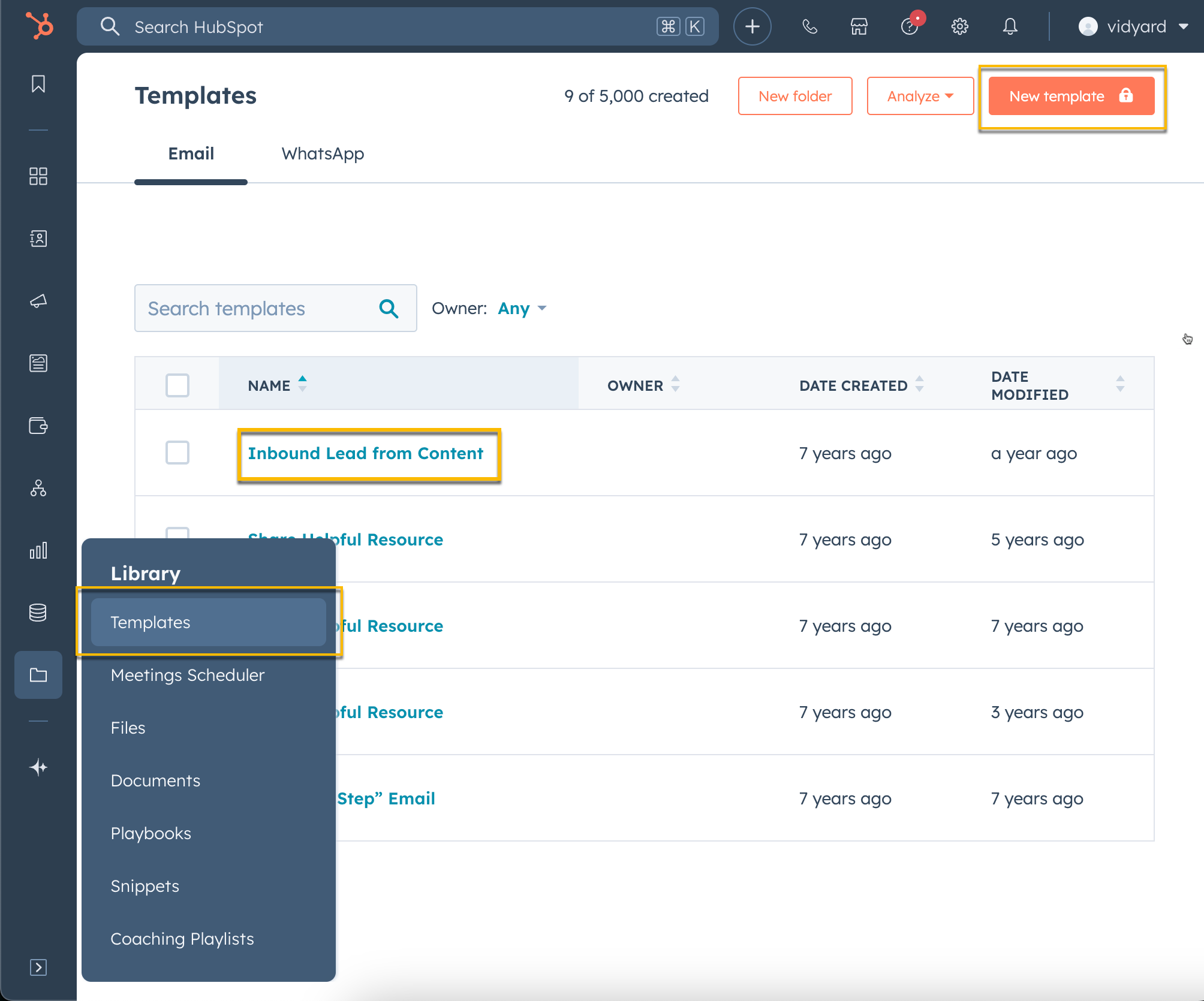Select Meetings Scheduler in Library menu

[188, 675]
